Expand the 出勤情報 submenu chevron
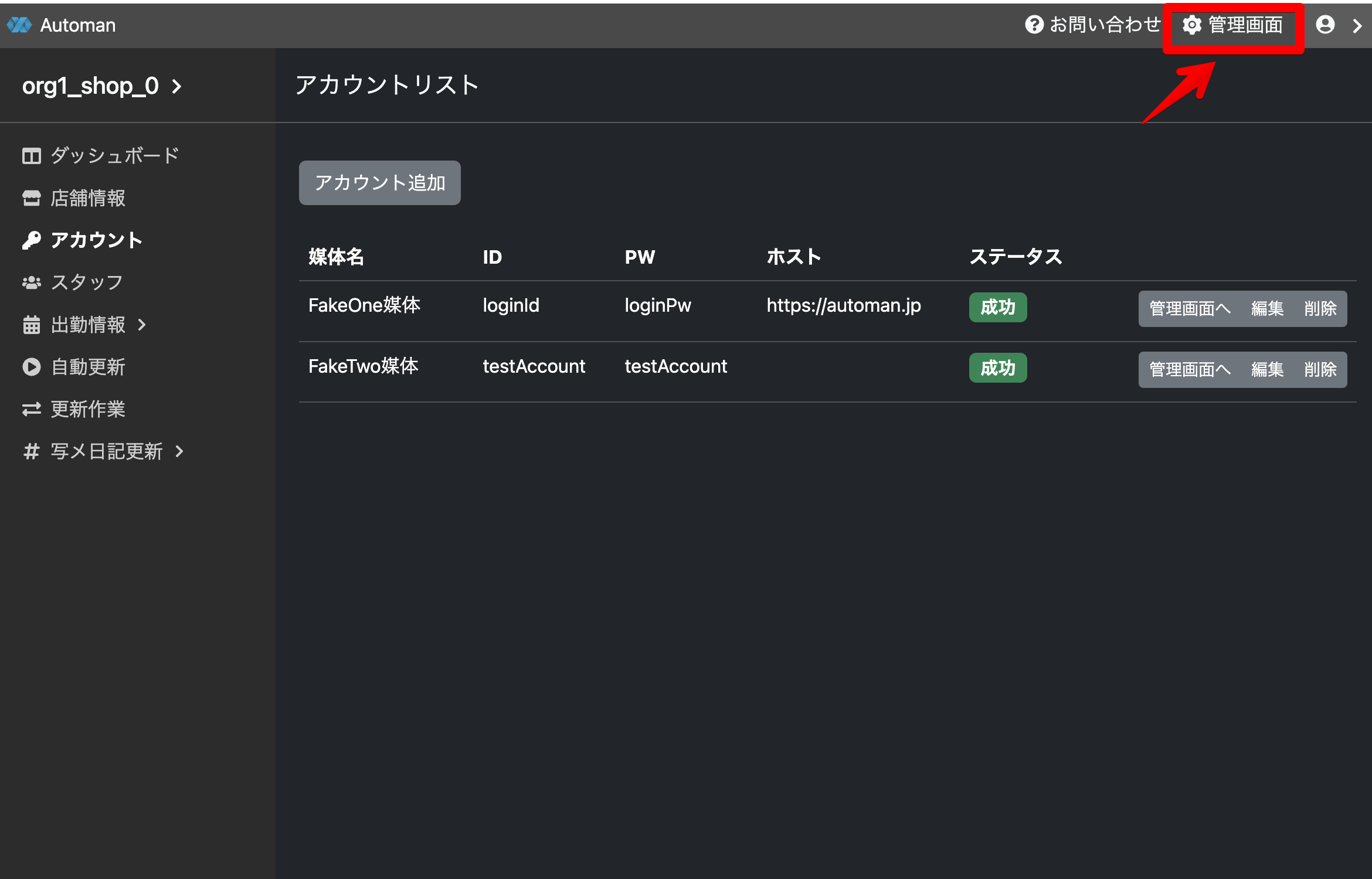 pyautogui.click(x=142, y=325)
